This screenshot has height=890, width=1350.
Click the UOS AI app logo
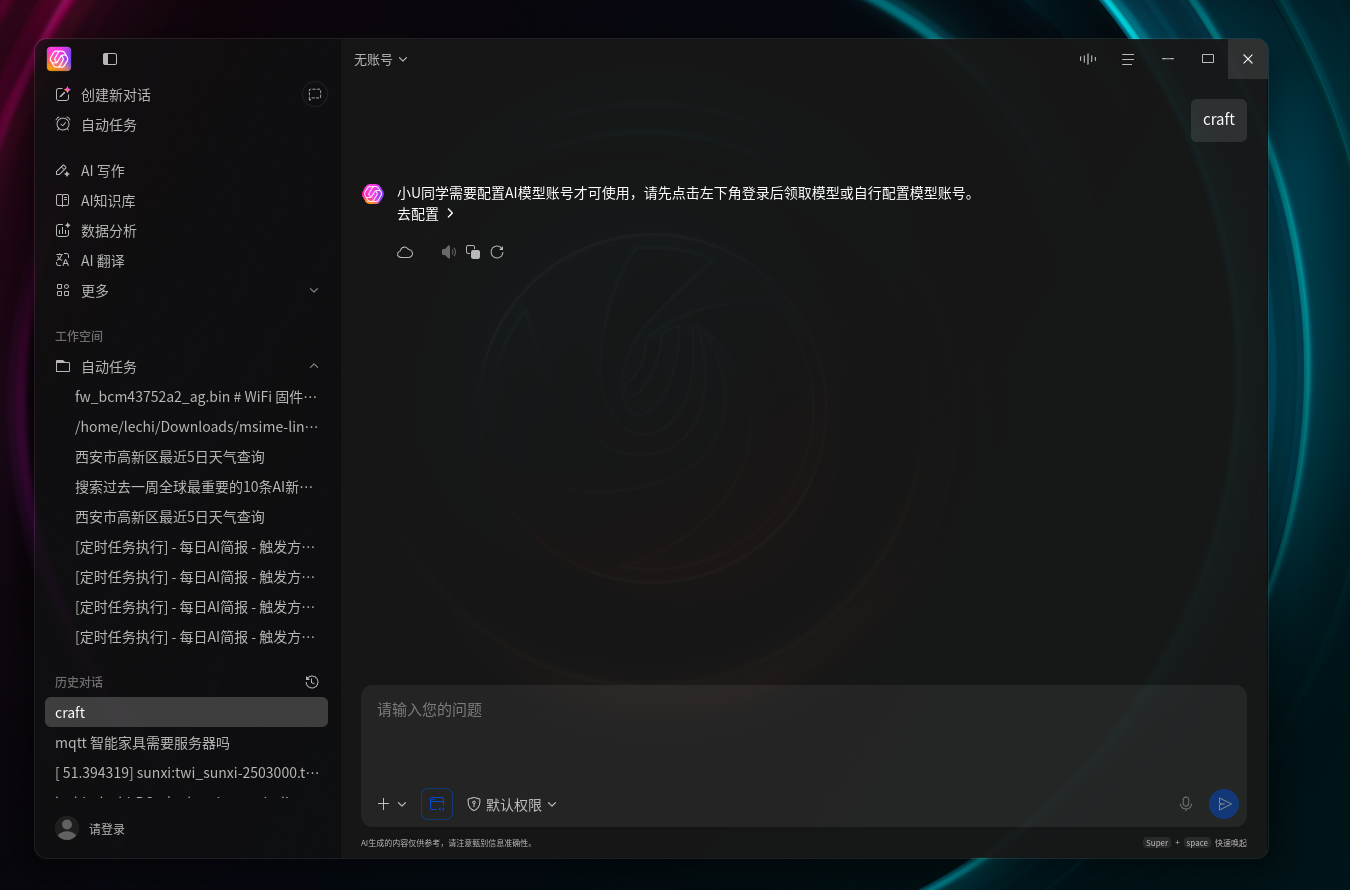tap(59, 59)
